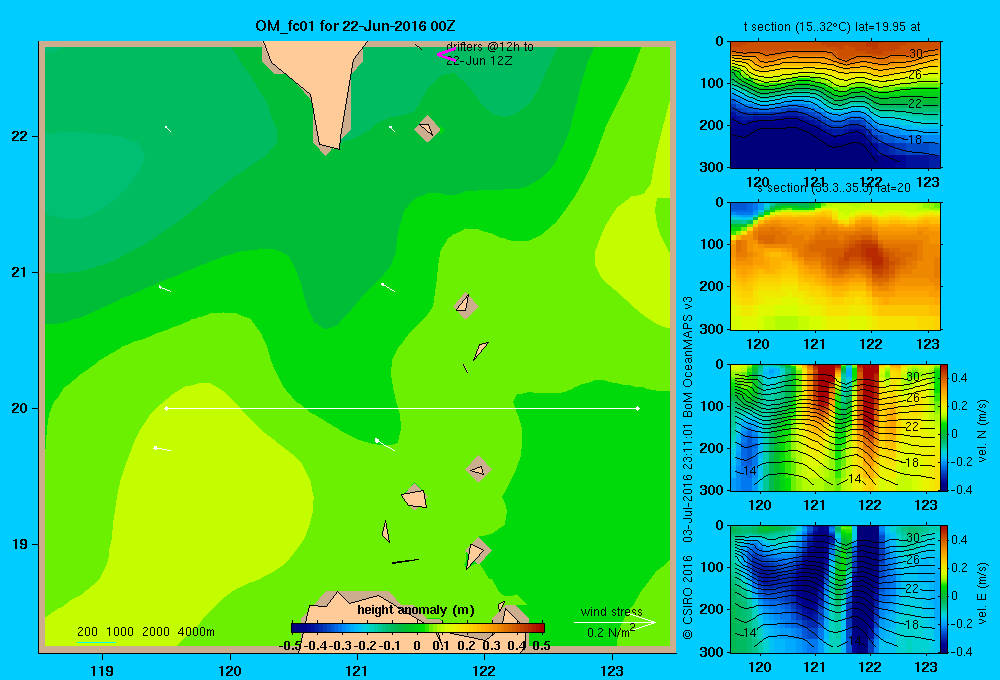Click the height anomaly colorbar
This screenshot has width=1000, height=680.
click(418, 628)
